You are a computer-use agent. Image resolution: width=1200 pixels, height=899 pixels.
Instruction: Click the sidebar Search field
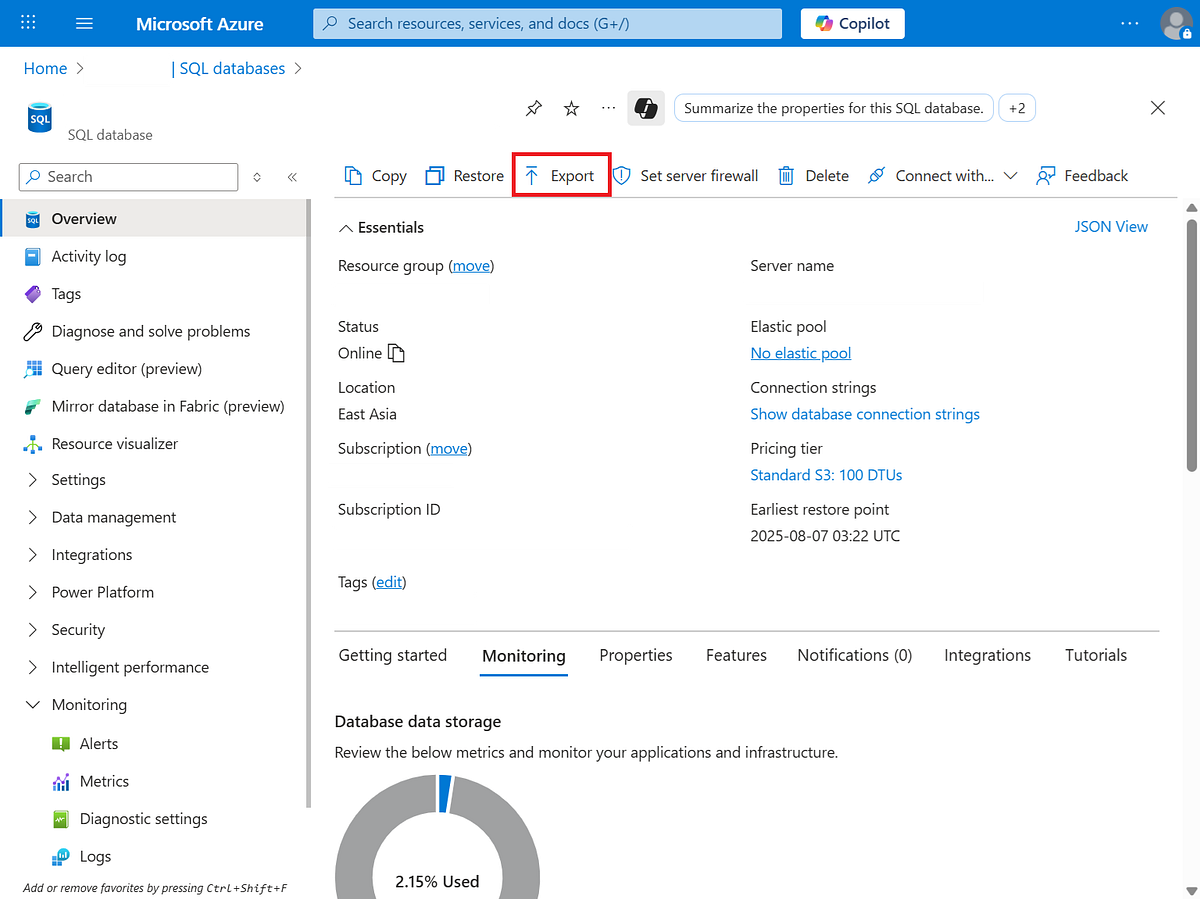pyautogui.click(x=127, y=176)
